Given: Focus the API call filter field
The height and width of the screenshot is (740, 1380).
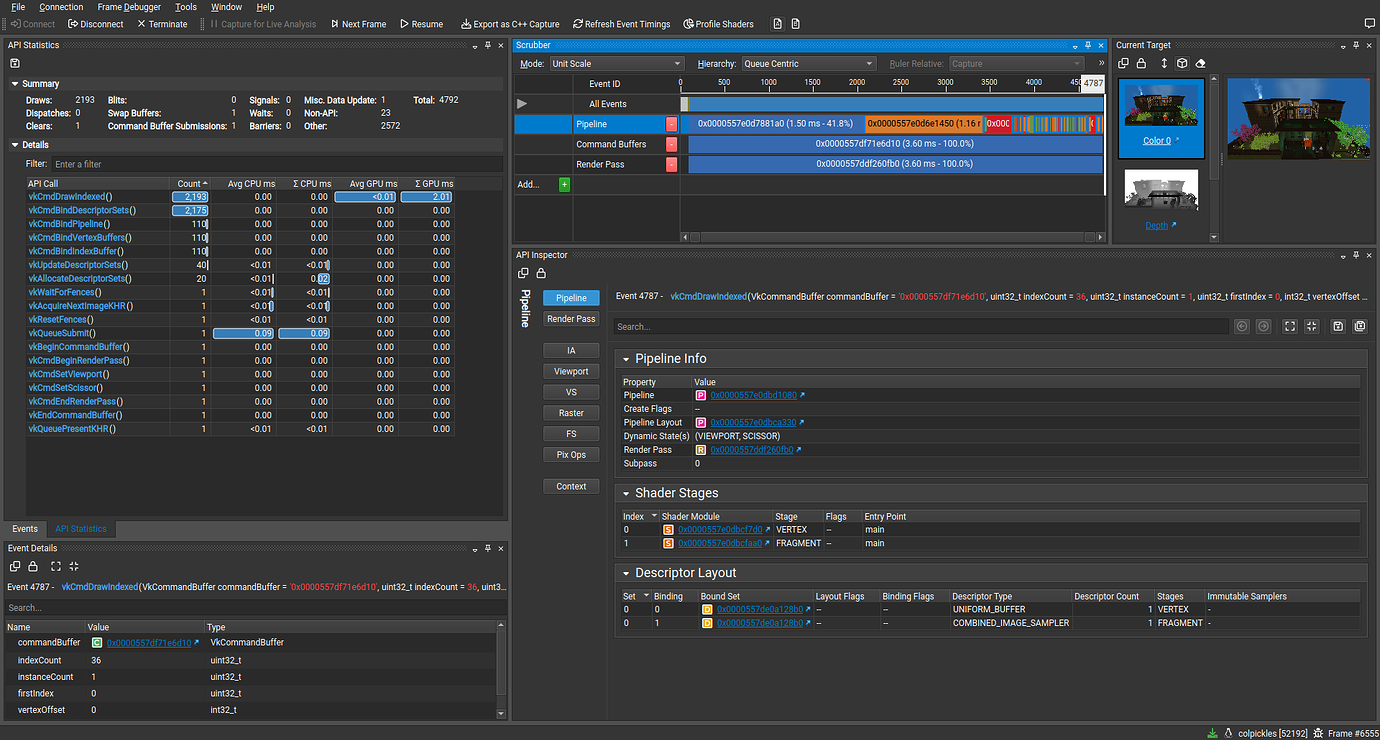Looking at the screenshot, I should click(x=277, y=164).
